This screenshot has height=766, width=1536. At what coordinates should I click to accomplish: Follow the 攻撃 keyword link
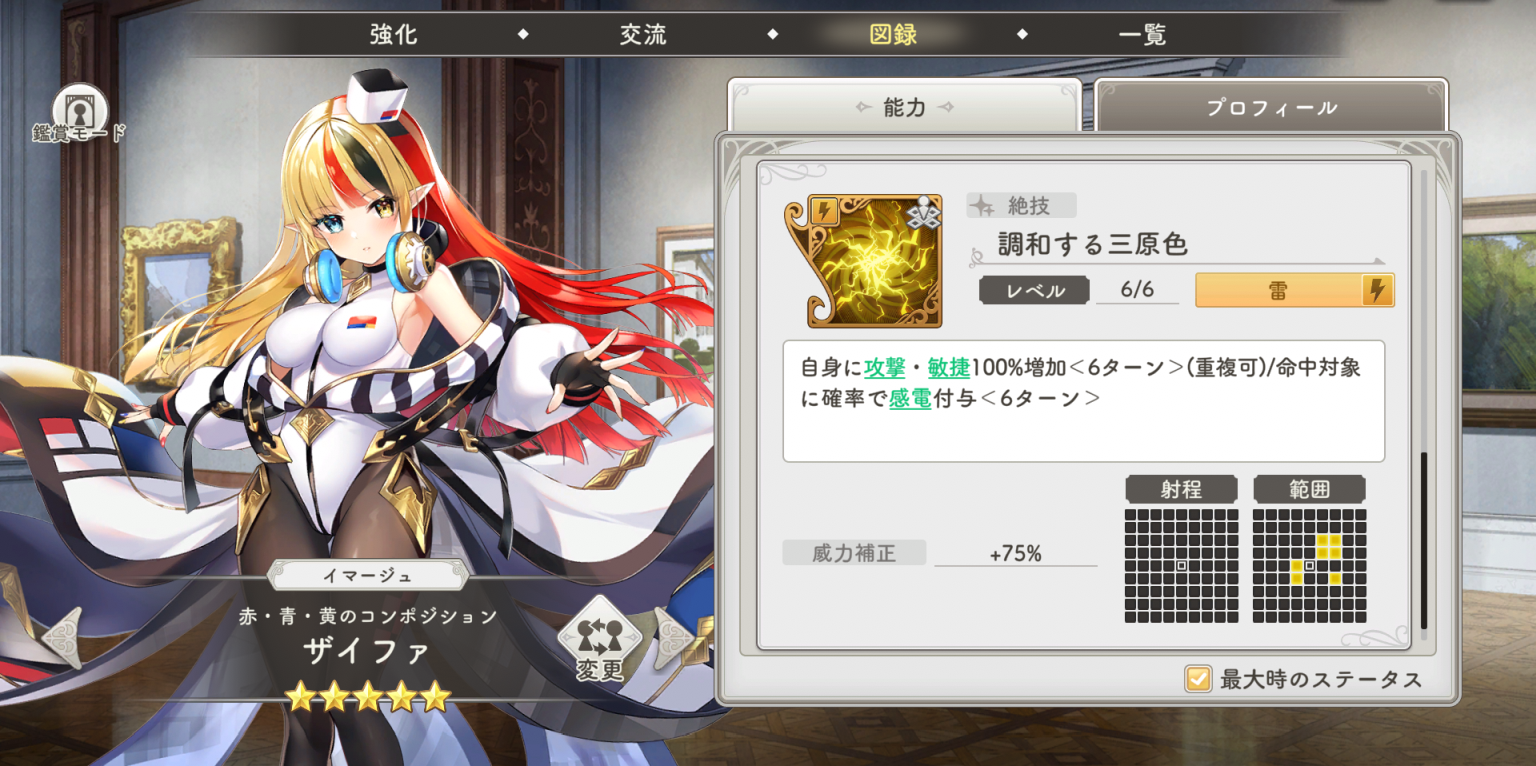click(x=884, y=367)
